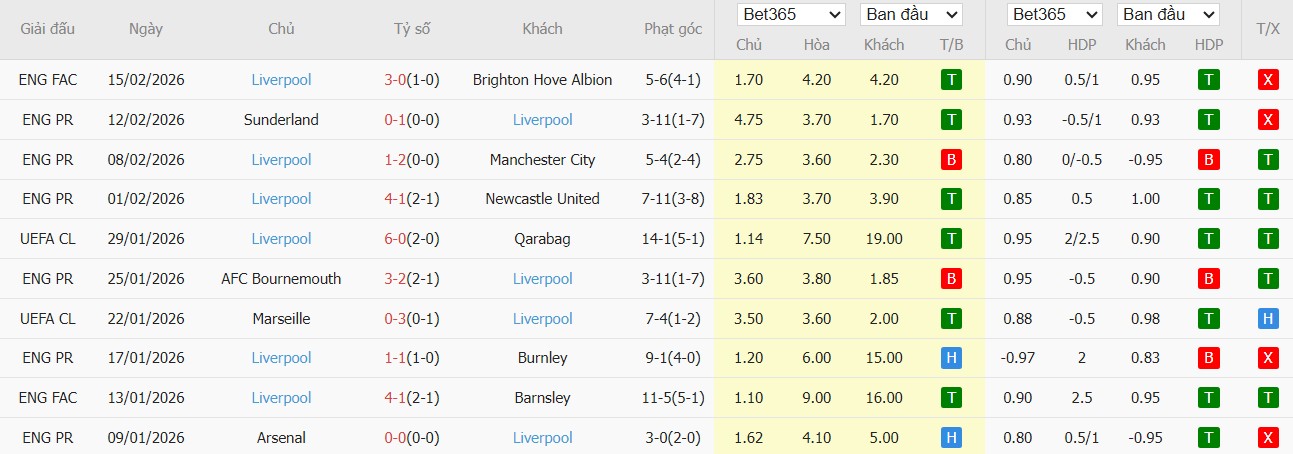Expand the second Ban đầu handicap dropdown
The image size is (1293, 454).
point(1169,15)
